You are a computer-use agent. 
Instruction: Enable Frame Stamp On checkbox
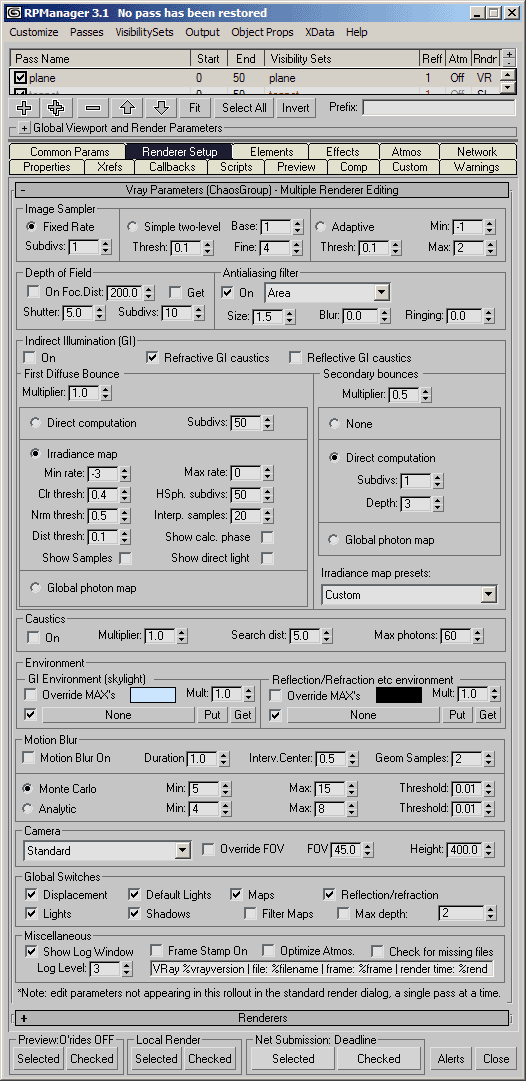156,951
